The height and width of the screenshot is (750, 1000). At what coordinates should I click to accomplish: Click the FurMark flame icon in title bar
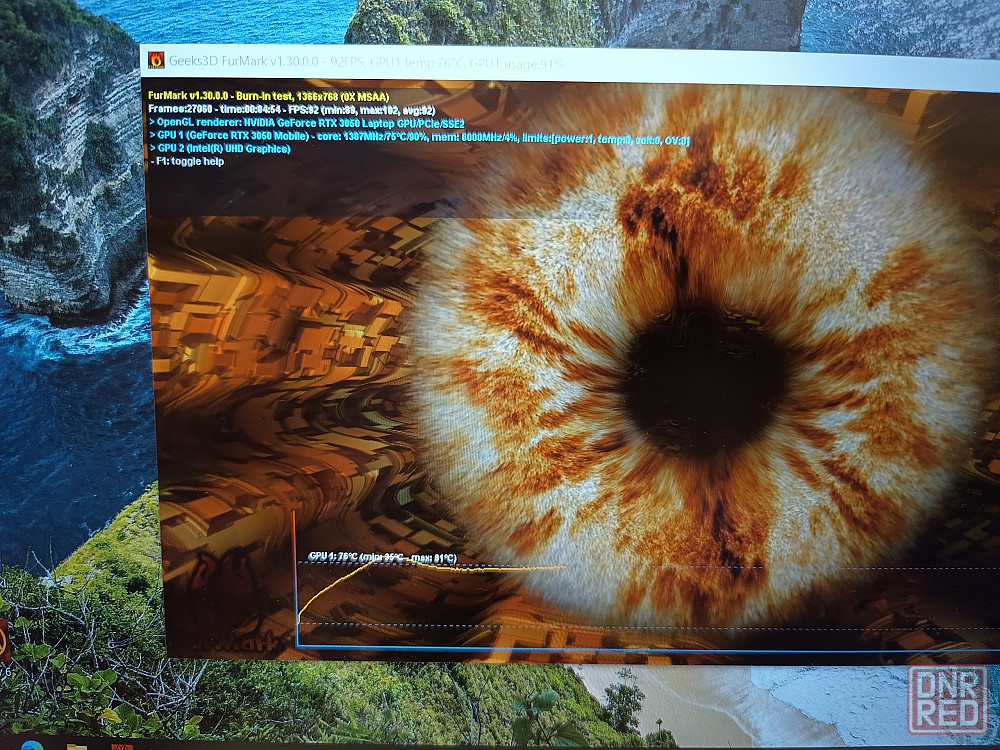157,60
